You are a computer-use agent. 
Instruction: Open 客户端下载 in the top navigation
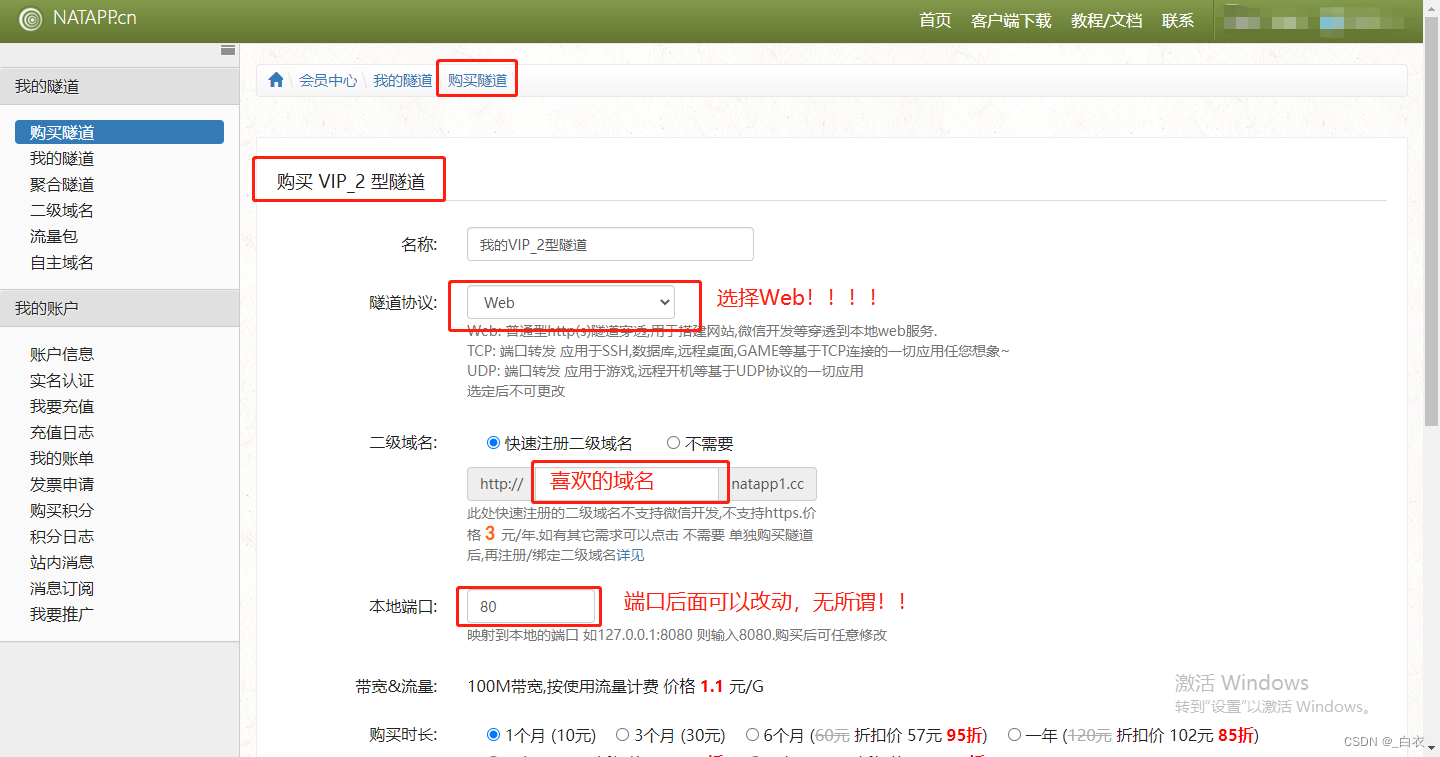pos(1011,20)
